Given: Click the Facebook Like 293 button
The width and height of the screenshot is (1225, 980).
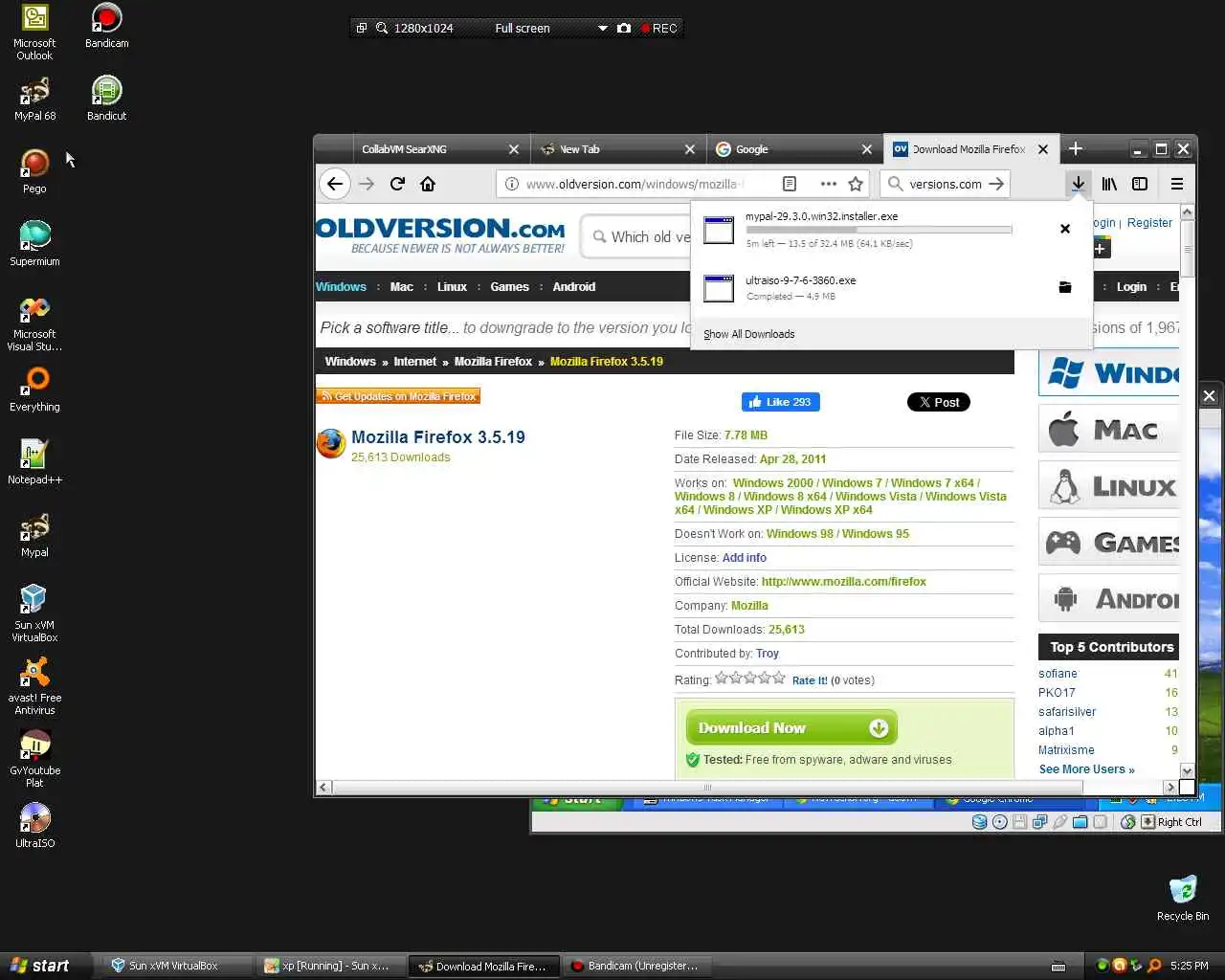Looking at the screenshot, I should point(780,402).
